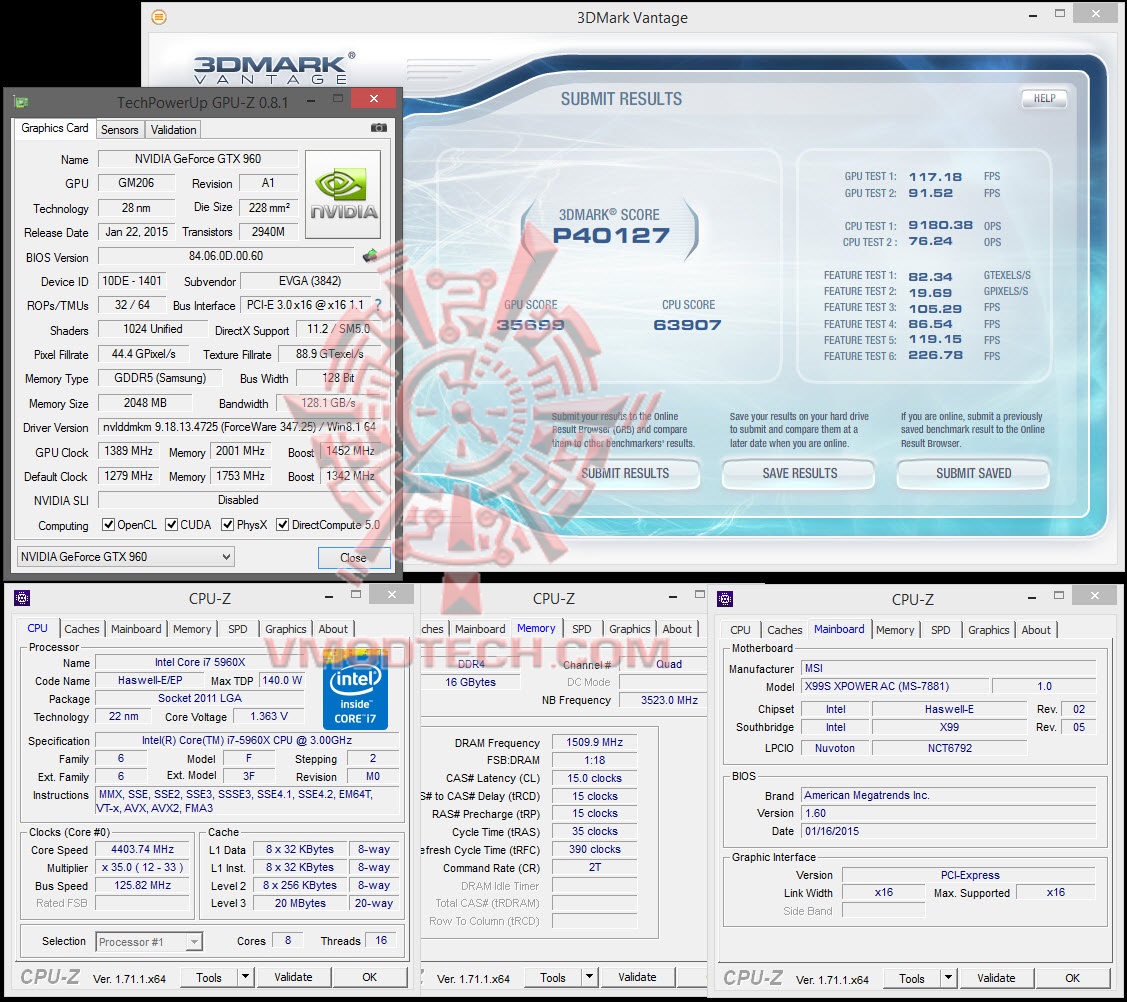Click the DRAM Frequency value 1509.9 MHz

click(594, 743)
